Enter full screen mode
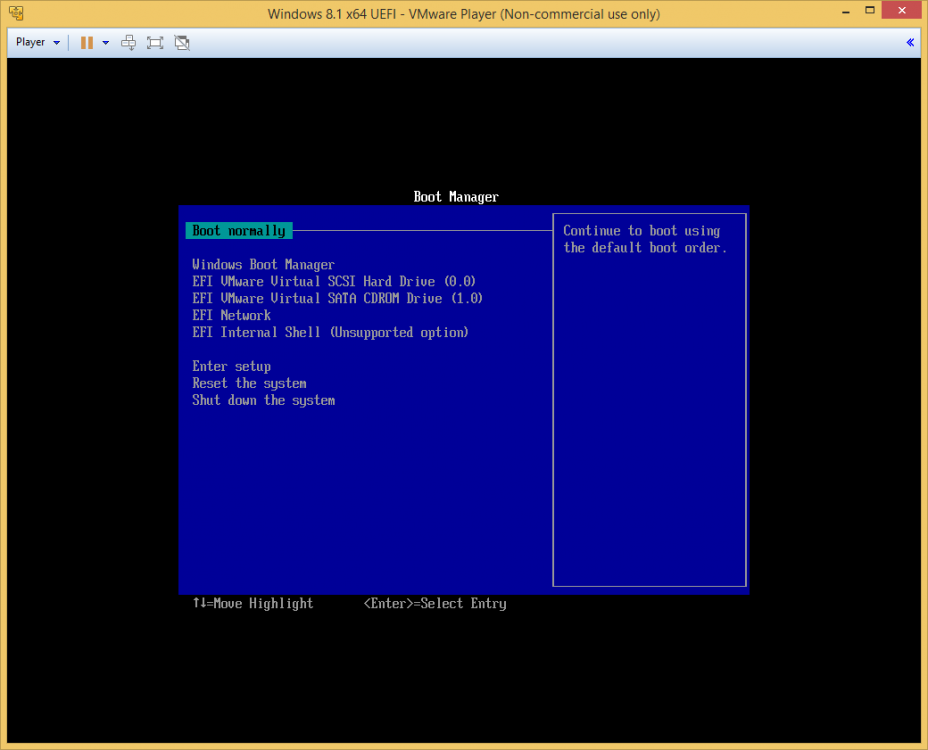 (155, 43)
